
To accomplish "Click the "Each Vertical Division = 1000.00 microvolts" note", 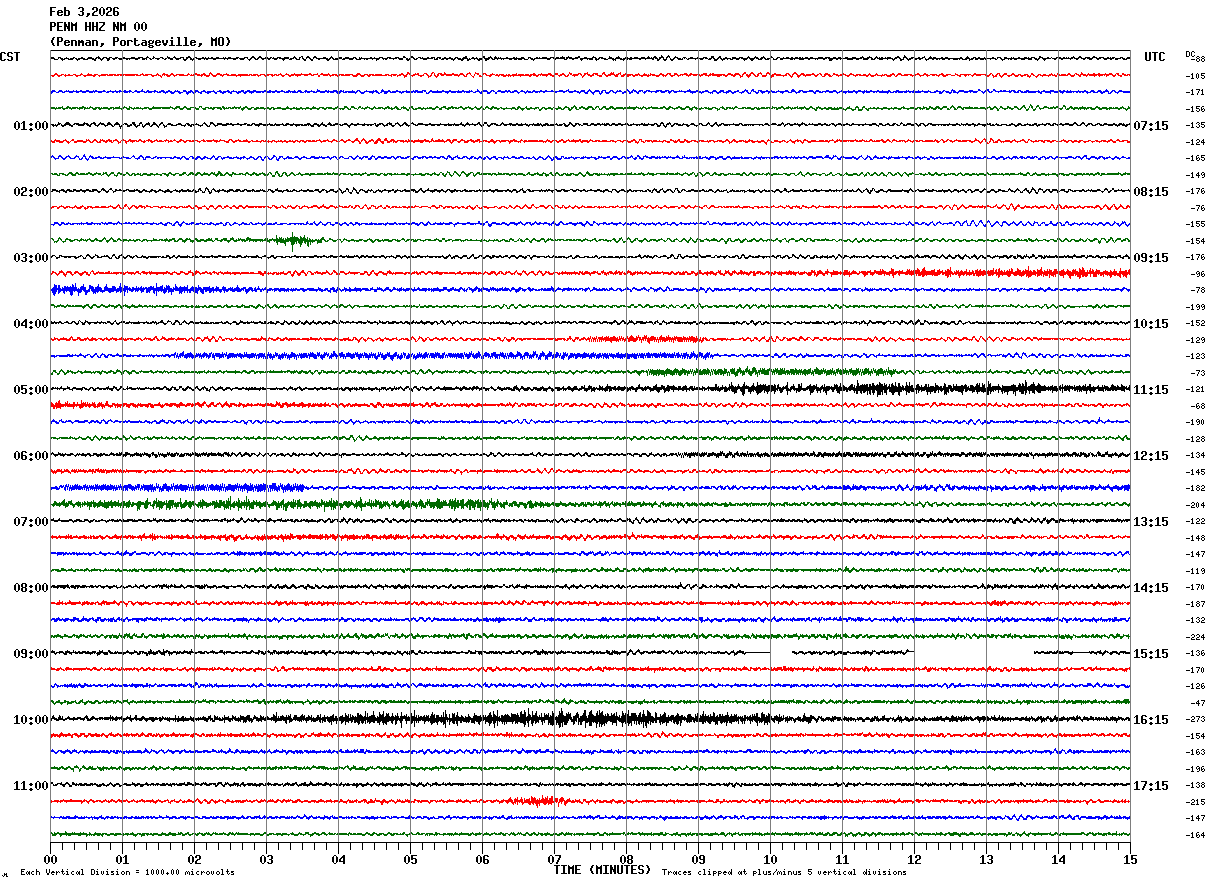I will pyautogui.click(x=127, y=873).
